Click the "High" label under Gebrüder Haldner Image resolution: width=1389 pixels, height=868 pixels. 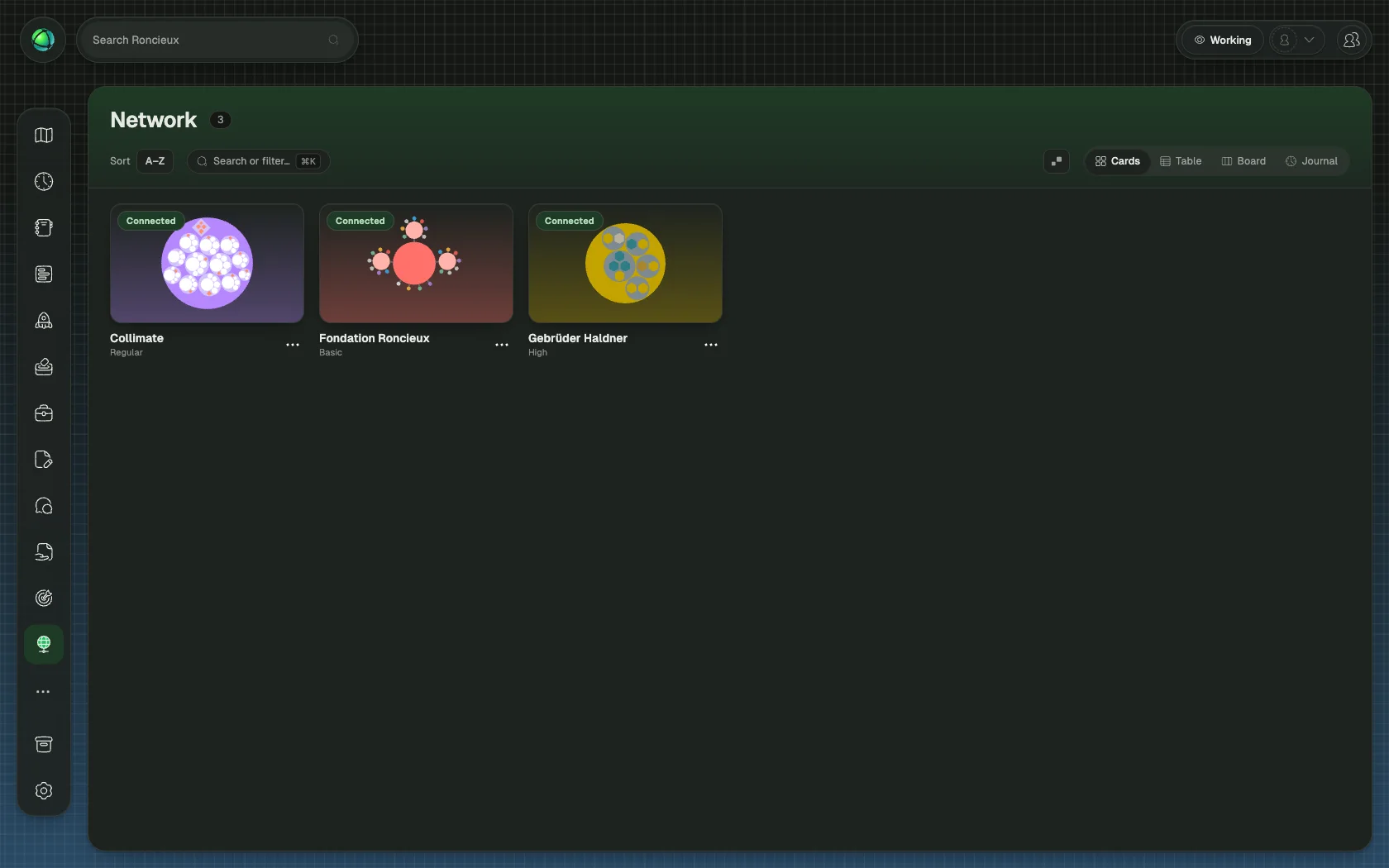537,352
